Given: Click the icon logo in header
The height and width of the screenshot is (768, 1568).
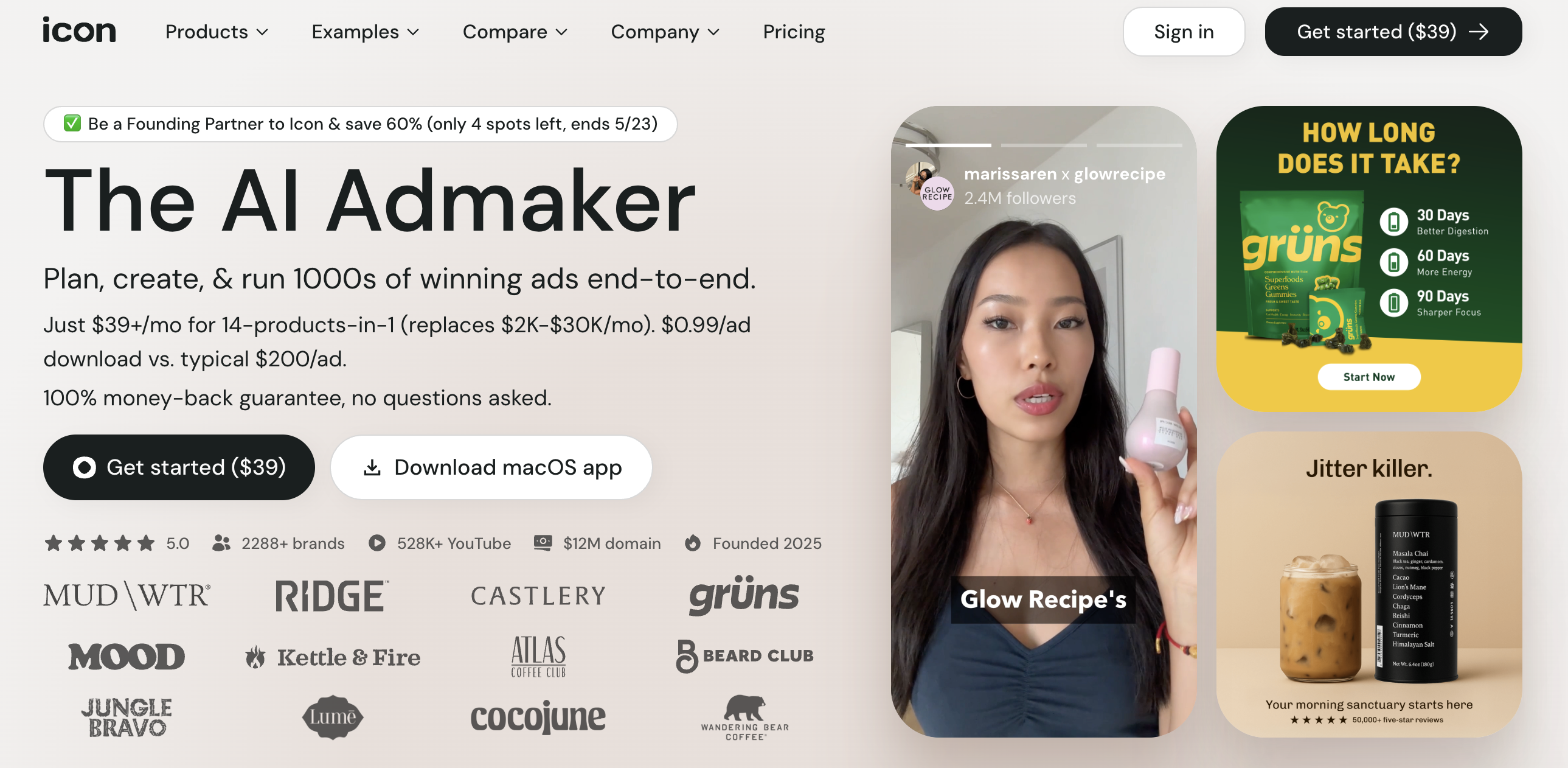Looking at the screenshot, I should coord(79,30).
